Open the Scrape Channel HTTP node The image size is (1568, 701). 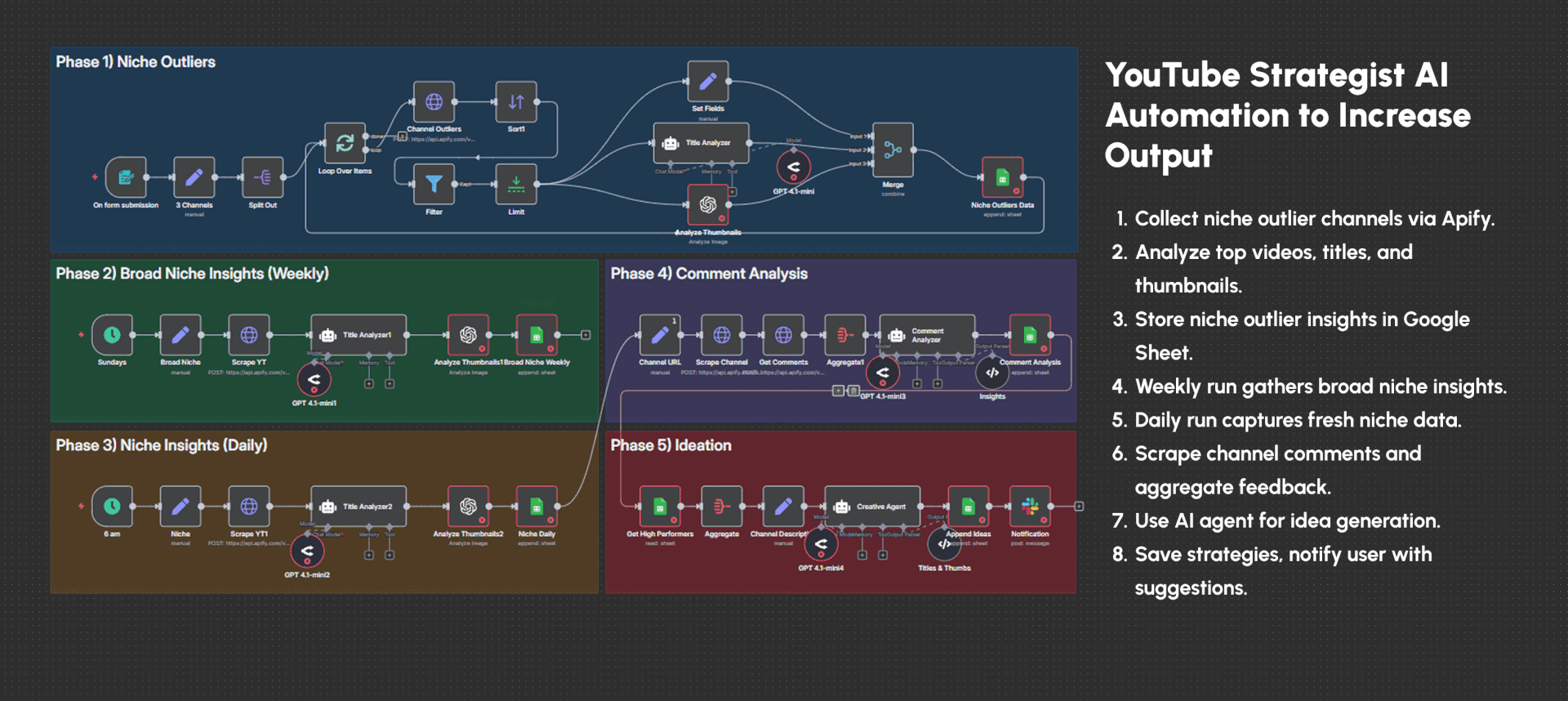point(722,335)
